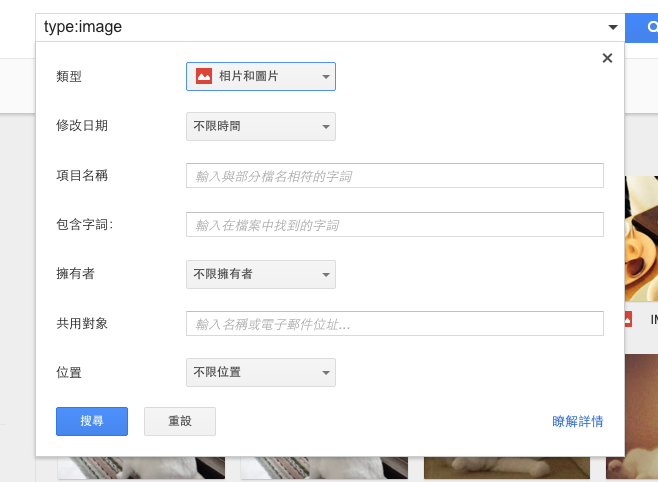Open the third thumbnail in the bottom row
This screenshot has height=482, width=658.
click(507, 469)
